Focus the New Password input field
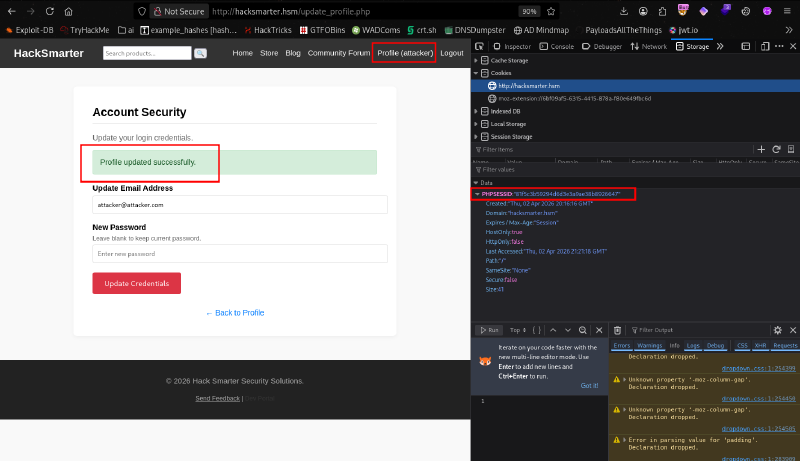The height and width of the screenshot is (461, 800). tap(240, 253)
